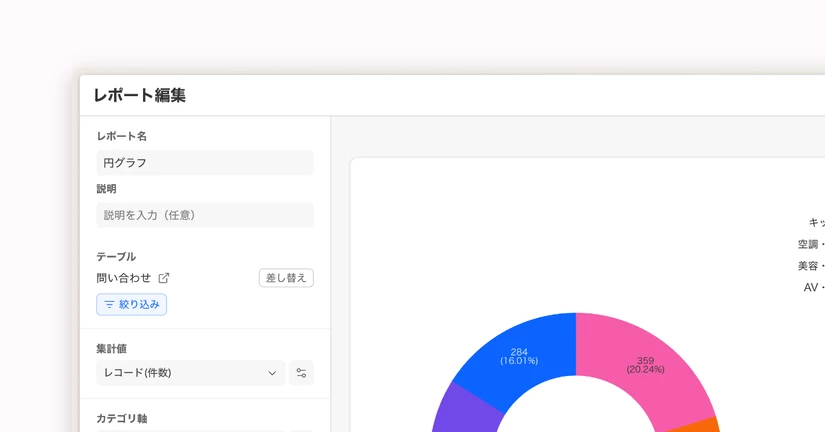This screenshot has width=825, height=432.
Task: Click the レポート編集 dialog title
Action: click(139, 95)
